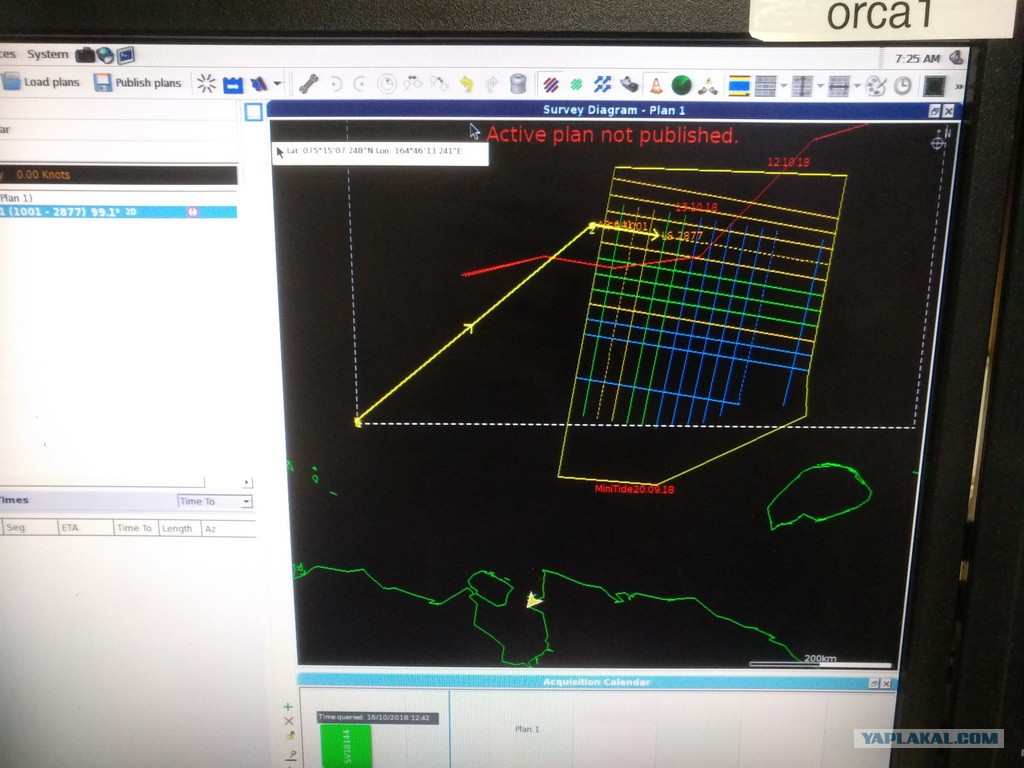The height and width of the screenshot is (768, 1024).
Task: Click the clock time toolbar icon
Action: tap(902, 86)
